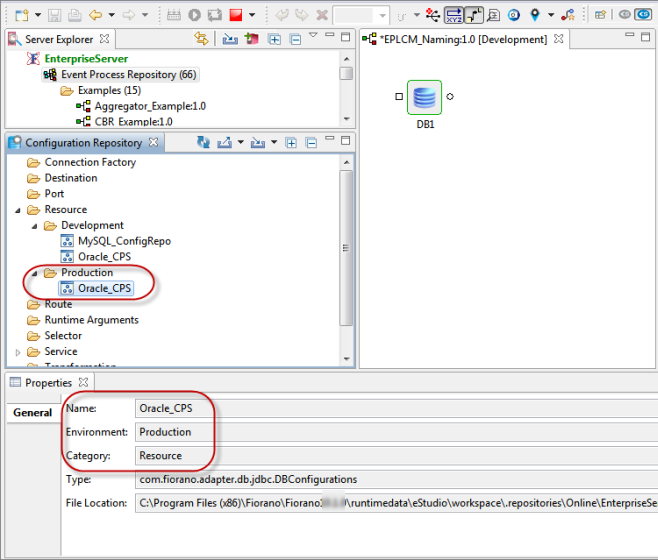Click Import icon in Configuration Repository

click(x=258, y=143)
